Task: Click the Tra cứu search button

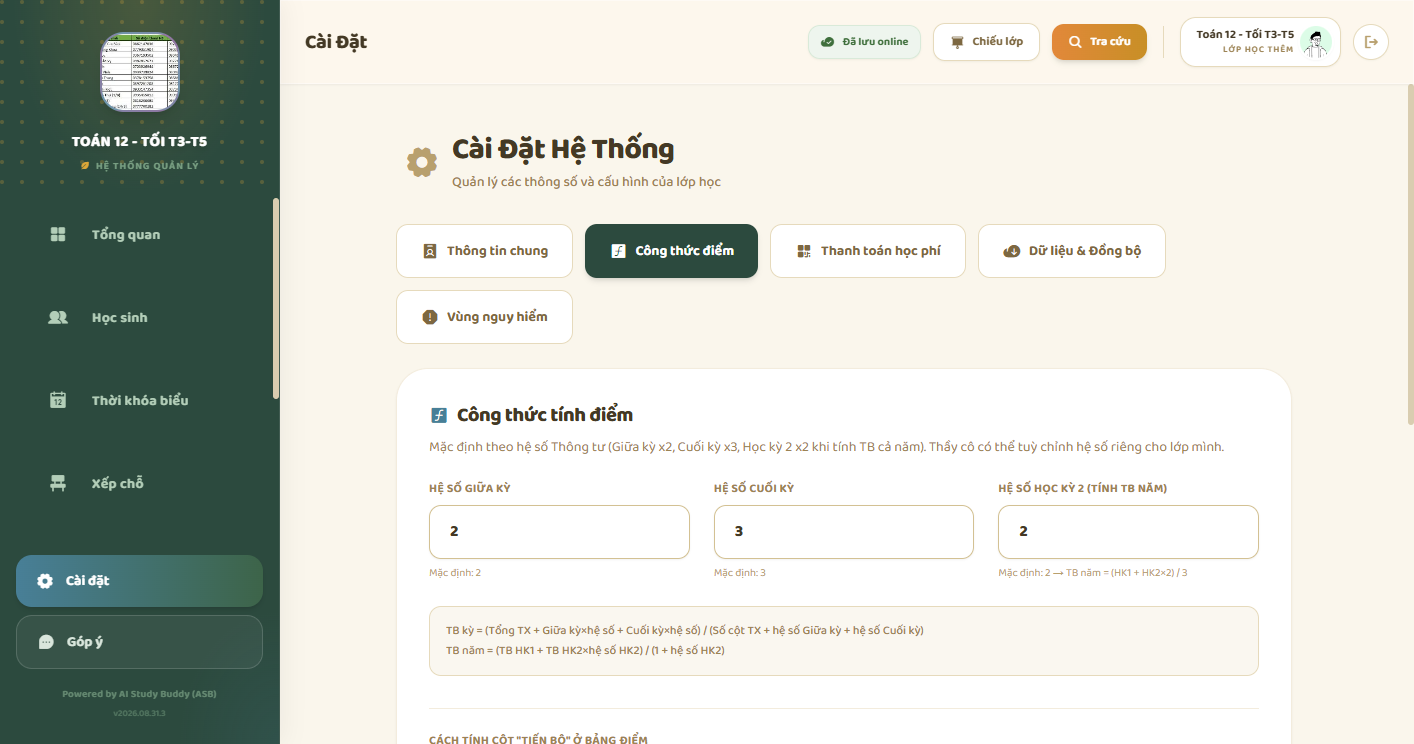Action: click(1099, 42)
